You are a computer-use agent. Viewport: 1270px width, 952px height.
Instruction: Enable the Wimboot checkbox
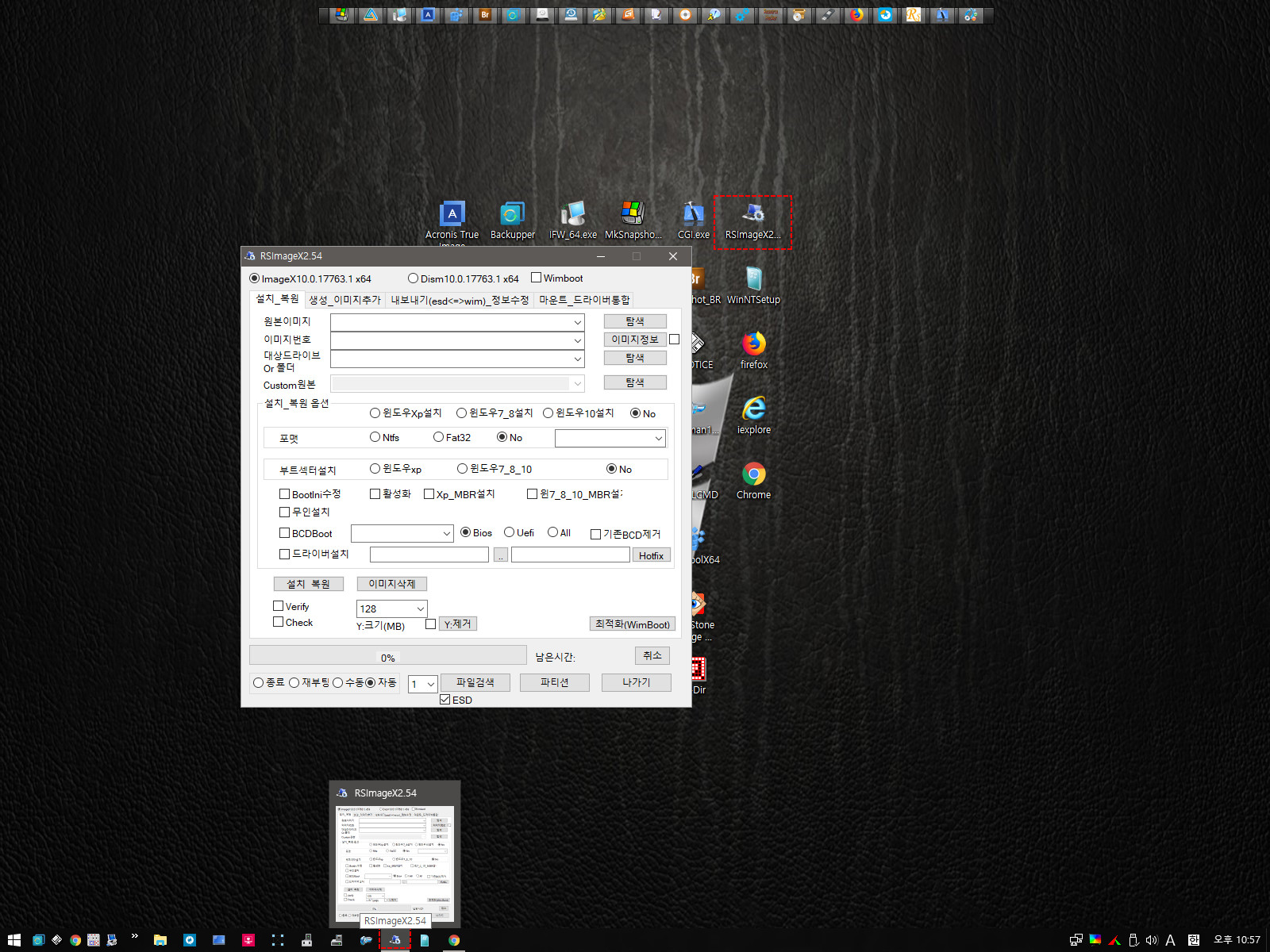click(x=556, y=278)
